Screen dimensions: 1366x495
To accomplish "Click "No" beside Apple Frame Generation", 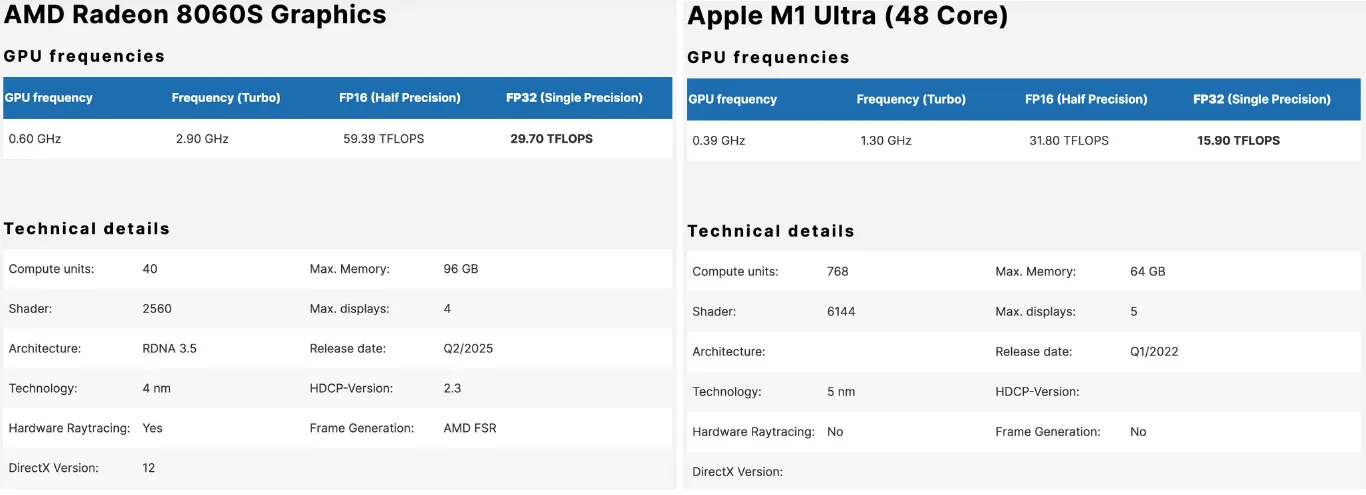I will 1138,432.
